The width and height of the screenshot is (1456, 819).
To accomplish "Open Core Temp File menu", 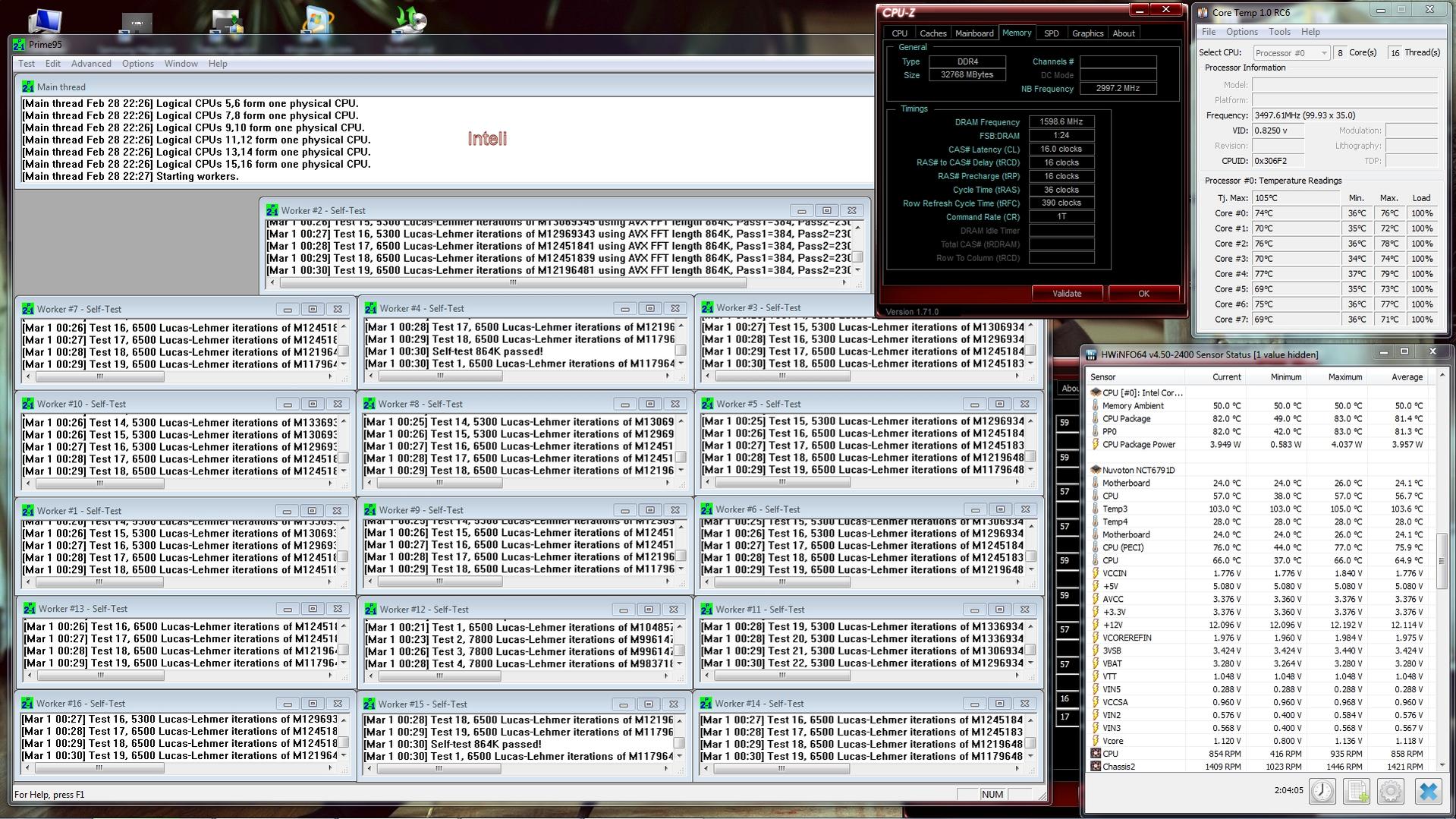I will [1209, 32].
